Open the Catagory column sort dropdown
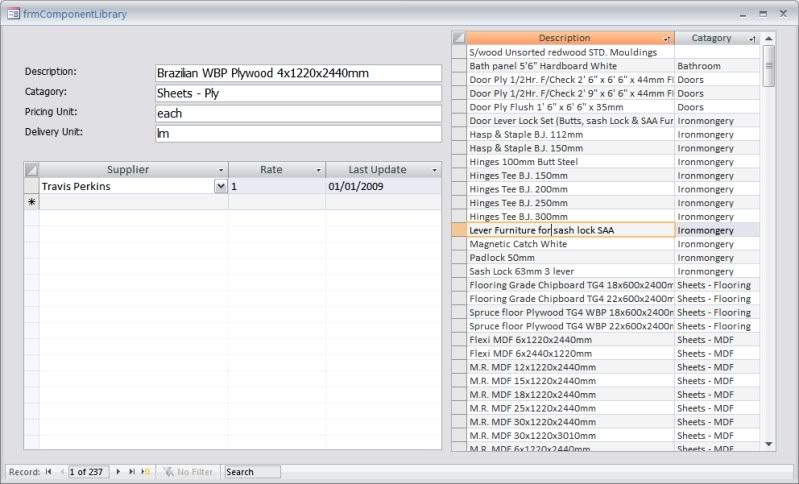This screenshot has height=484, width=799. 753,39
